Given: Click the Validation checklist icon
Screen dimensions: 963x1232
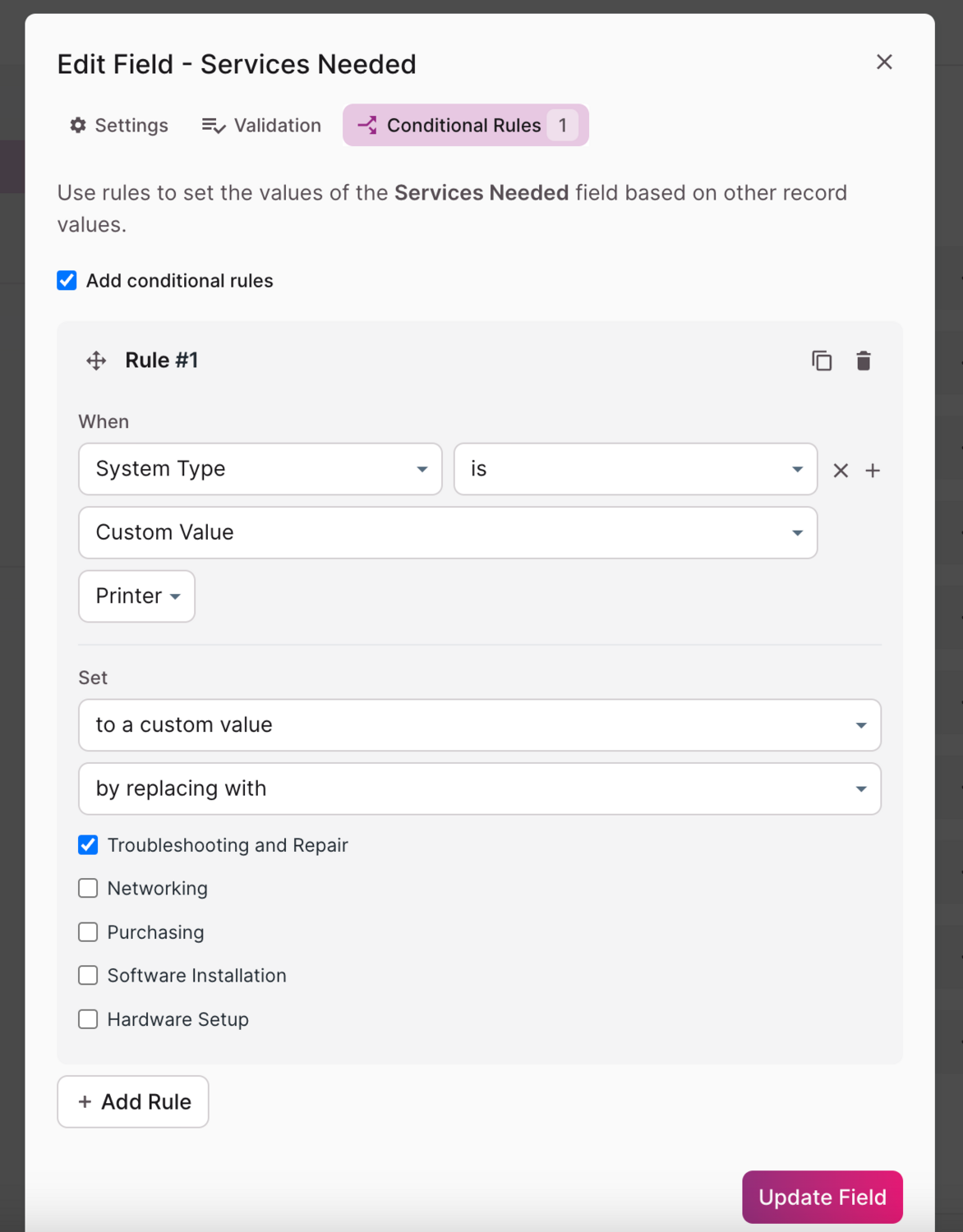Looking at the screenshot, I should coord(213,125).
